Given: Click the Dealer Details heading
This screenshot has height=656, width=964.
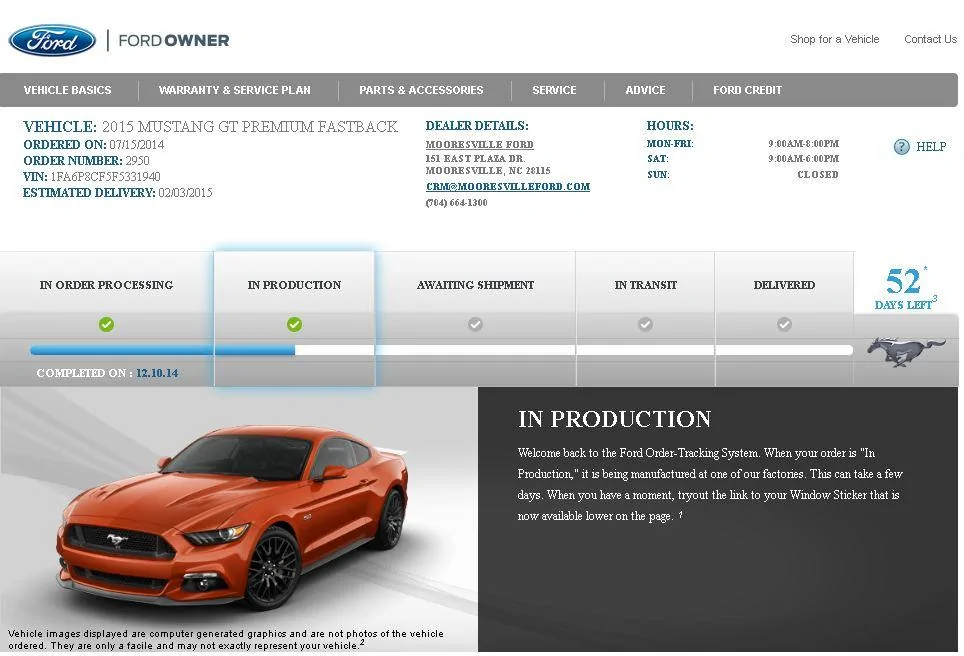Looking at the screenshot, I should click(x=476, y=125).
